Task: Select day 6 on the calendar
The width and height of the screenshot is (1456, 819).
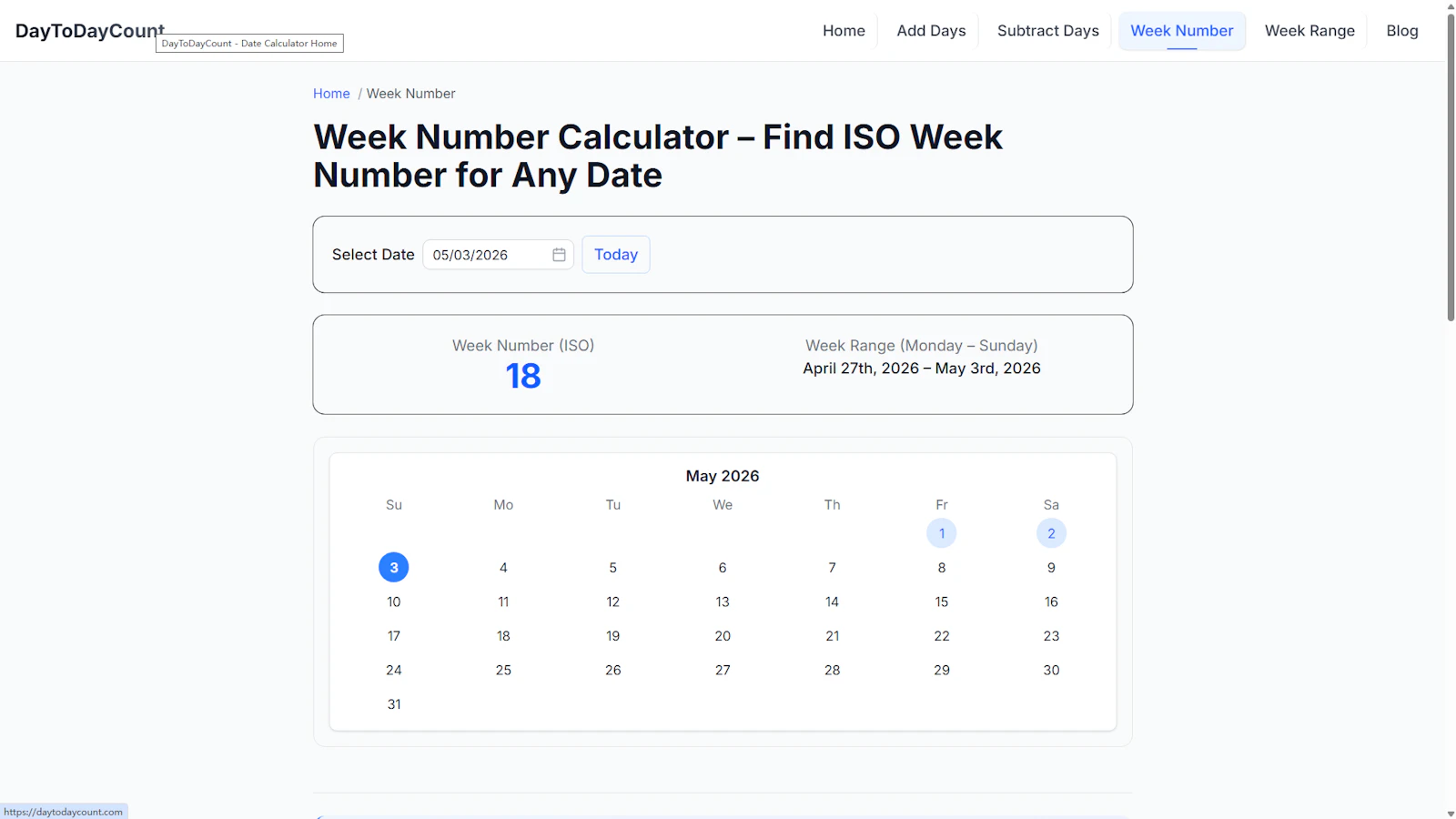Action: tap(723, 568)
